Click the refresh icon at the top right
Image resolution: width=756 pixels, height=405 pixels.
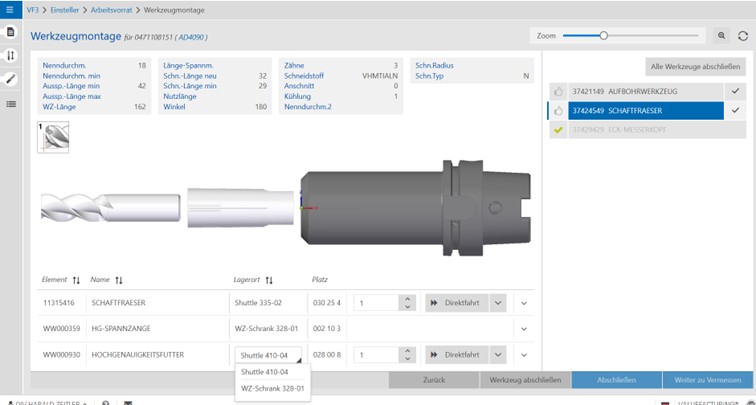743,35
